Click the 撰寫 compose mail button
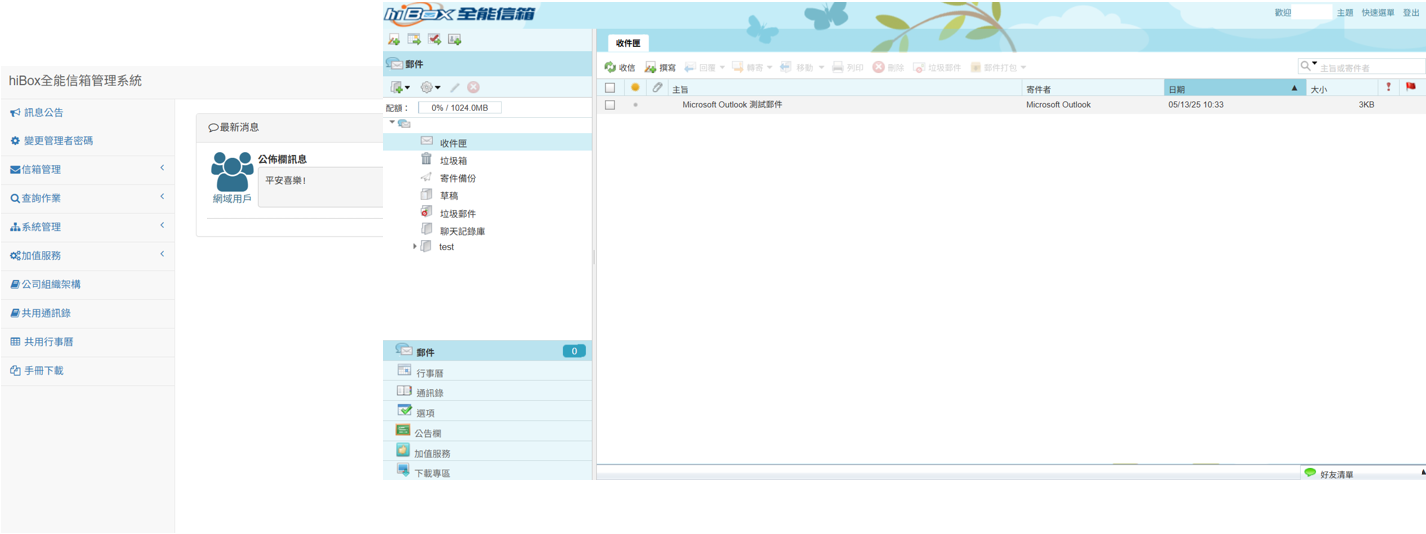 [x=660, y=67]
